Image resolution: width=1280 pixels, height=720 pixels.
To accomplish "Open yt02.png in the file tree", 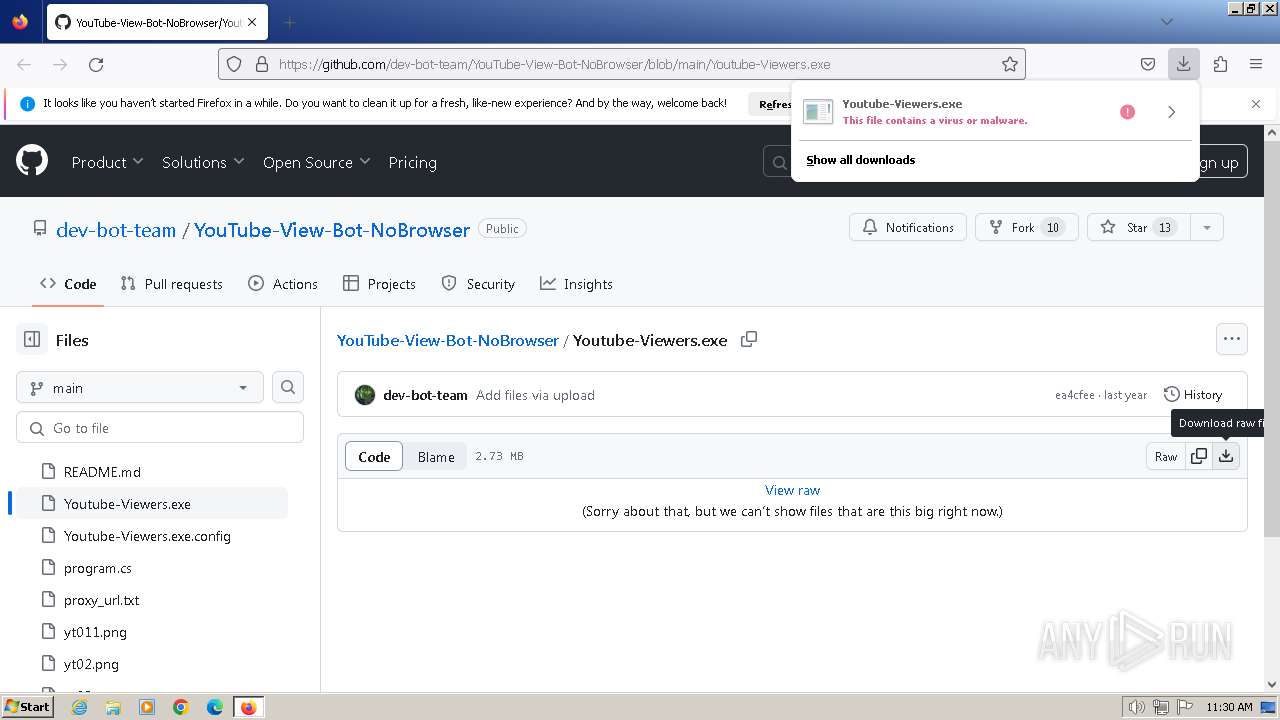I will (91, 664).
